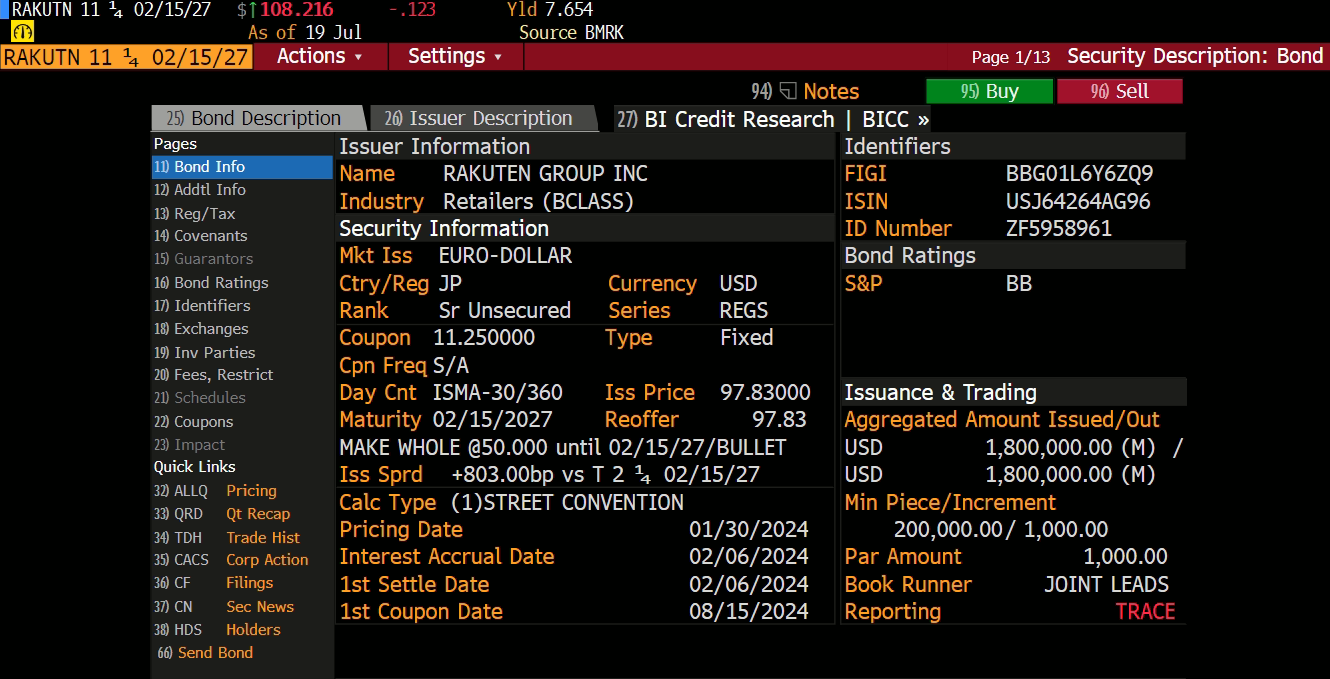Click the Send Bond link
Image resolution: width=1330 pixels, height=679 pixels.
click(x=205, y=653)
